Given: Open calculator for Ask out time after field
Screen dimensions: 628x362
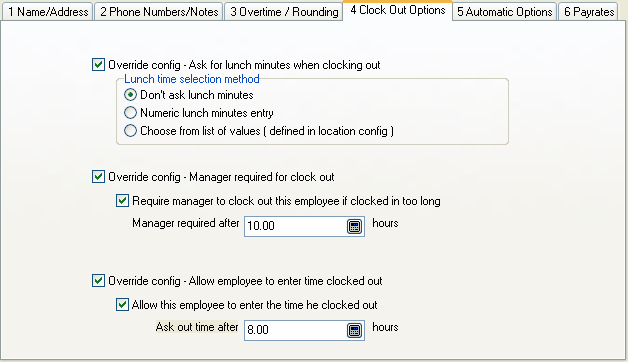Looking at the screenshot, I should pyautogui.click(x=354, y=331).
